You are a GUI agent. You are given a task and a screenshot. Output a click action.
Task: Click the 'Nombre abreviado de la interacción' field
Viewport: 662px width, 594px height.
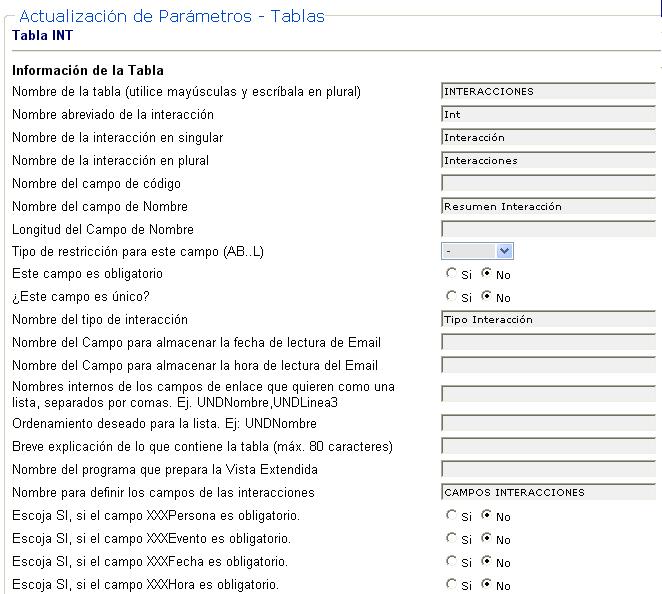pyautogui.click(x=548, y=114)
